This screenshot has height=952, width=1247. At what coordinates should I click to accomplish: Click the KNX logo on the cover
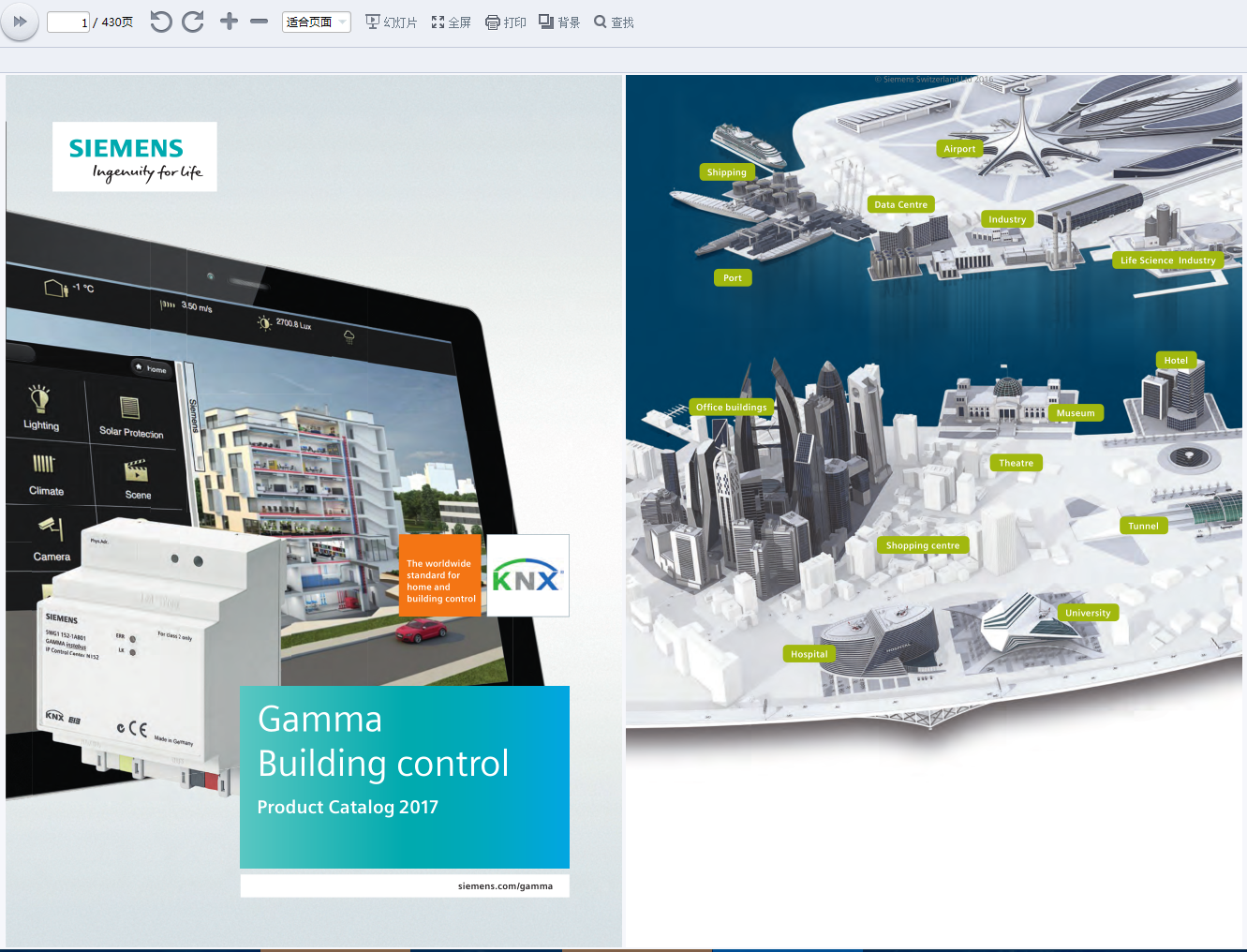click(x=527, y=576)
